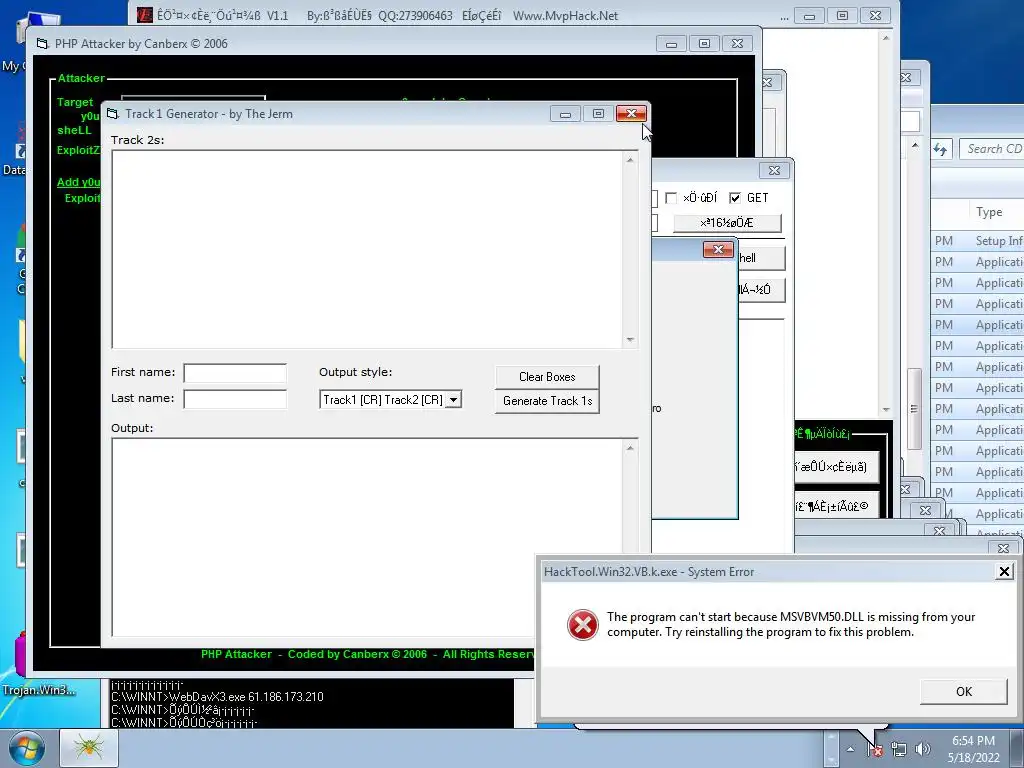Click Generate Track 1s button
Image resolution: width=1024 pixels, height=768 pixels.
click(x=547, y=401)
